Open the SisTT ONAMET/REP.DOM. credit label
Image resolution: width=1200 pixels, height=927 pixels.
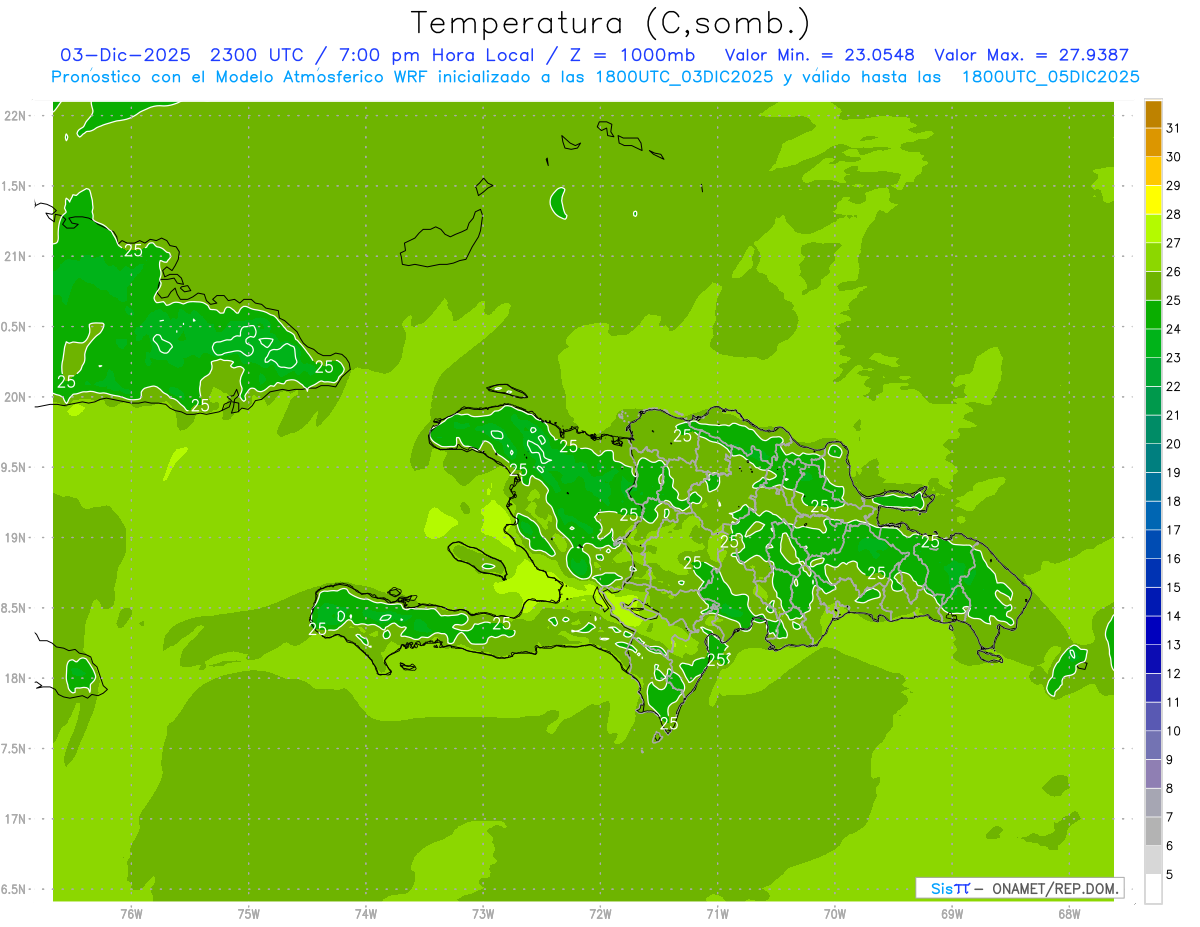pyautogui.click(x=1018, y=888)
